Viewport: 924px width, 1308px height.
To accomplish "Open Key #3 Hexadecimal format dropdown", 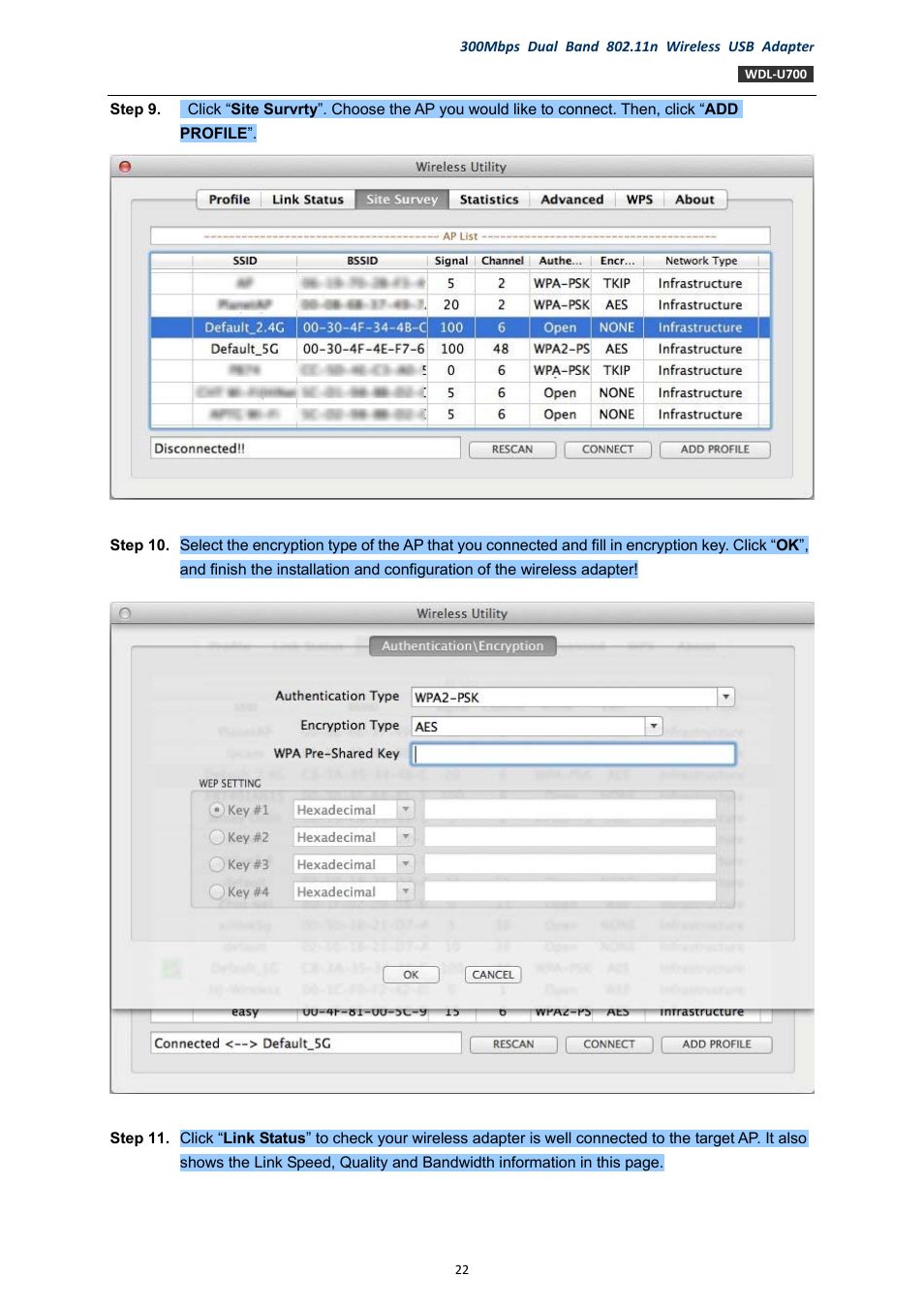I will (x=354, y=864).
